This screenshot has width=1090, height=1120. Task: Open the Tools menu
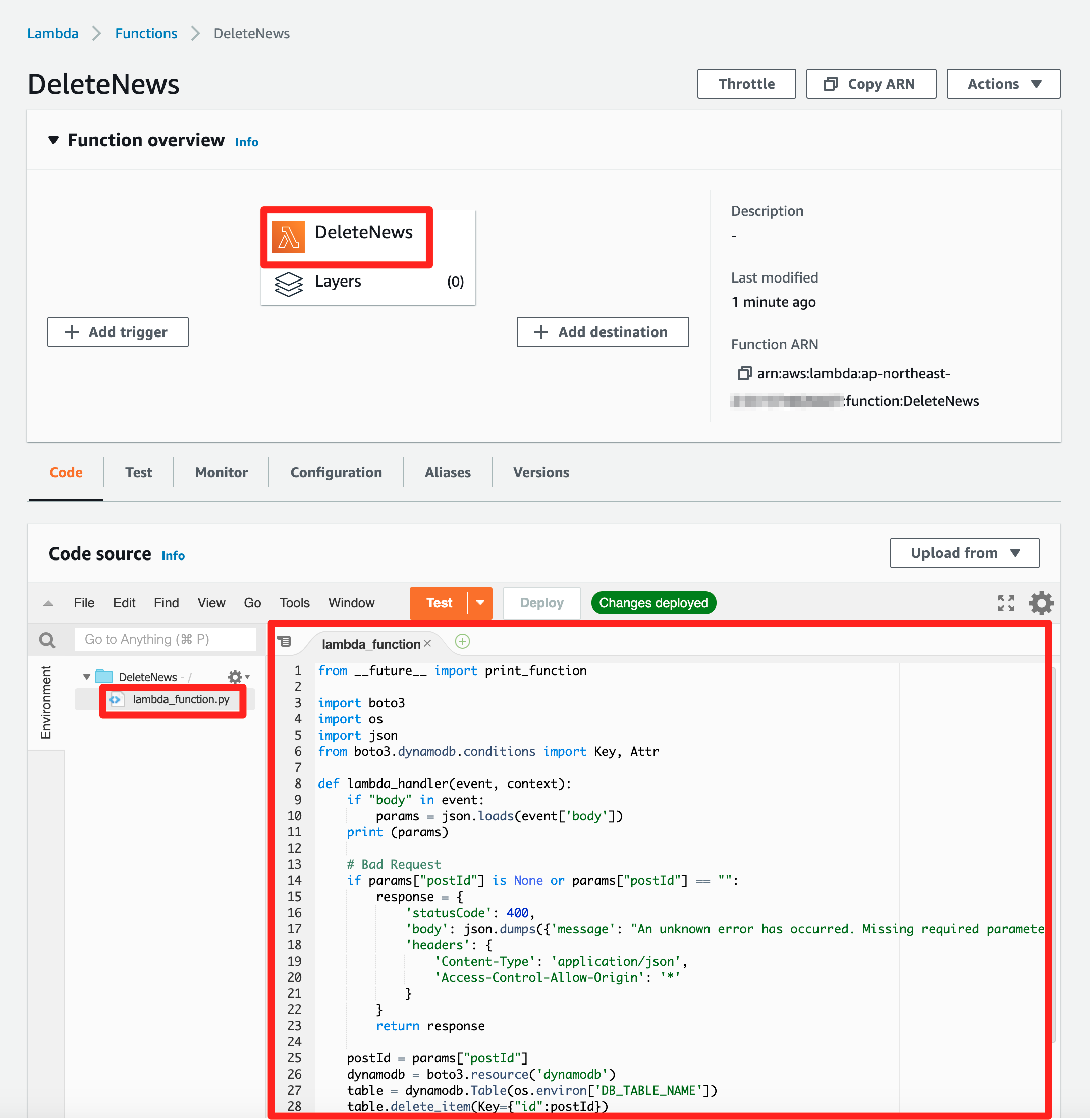coord(294,603)
